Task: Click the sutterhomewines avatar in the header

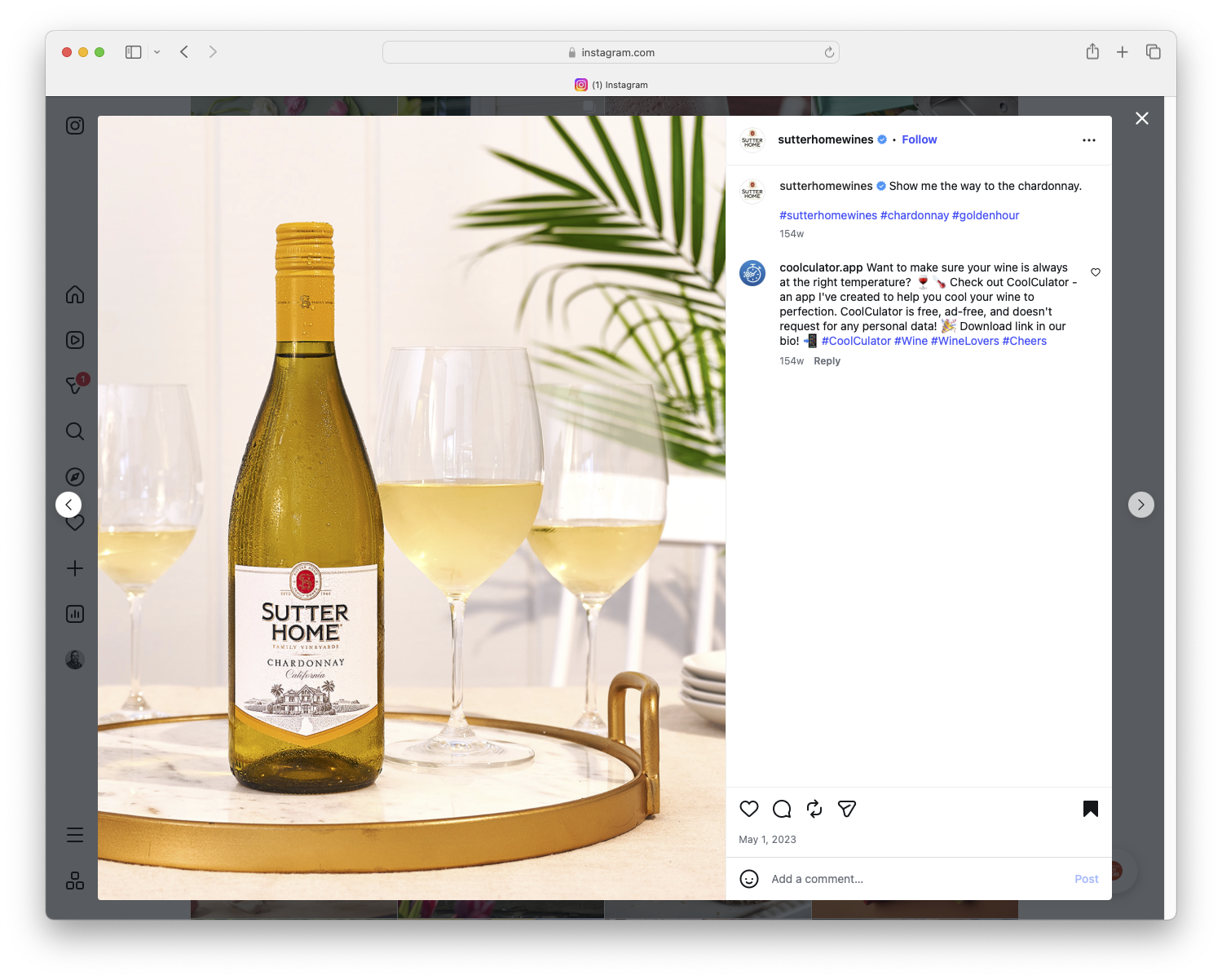Action: [x=752, y=140]
